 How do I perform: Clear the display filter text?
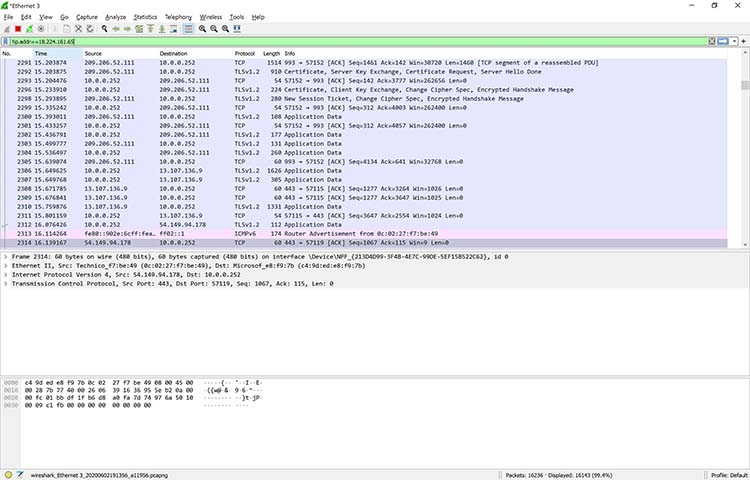point(712,42)
